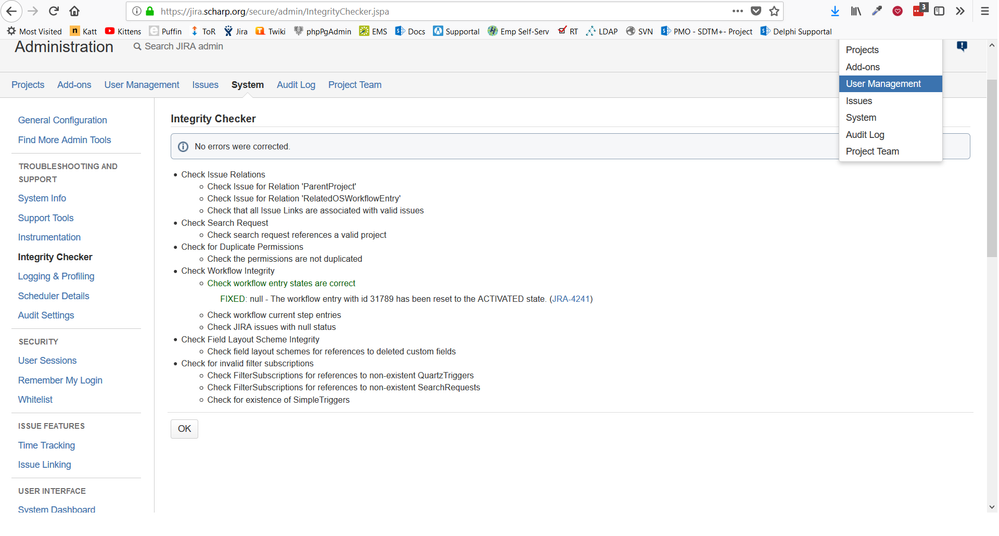Choose User Management in dropdown menu
The image size is (999, 536).
[x=890, y=83]
